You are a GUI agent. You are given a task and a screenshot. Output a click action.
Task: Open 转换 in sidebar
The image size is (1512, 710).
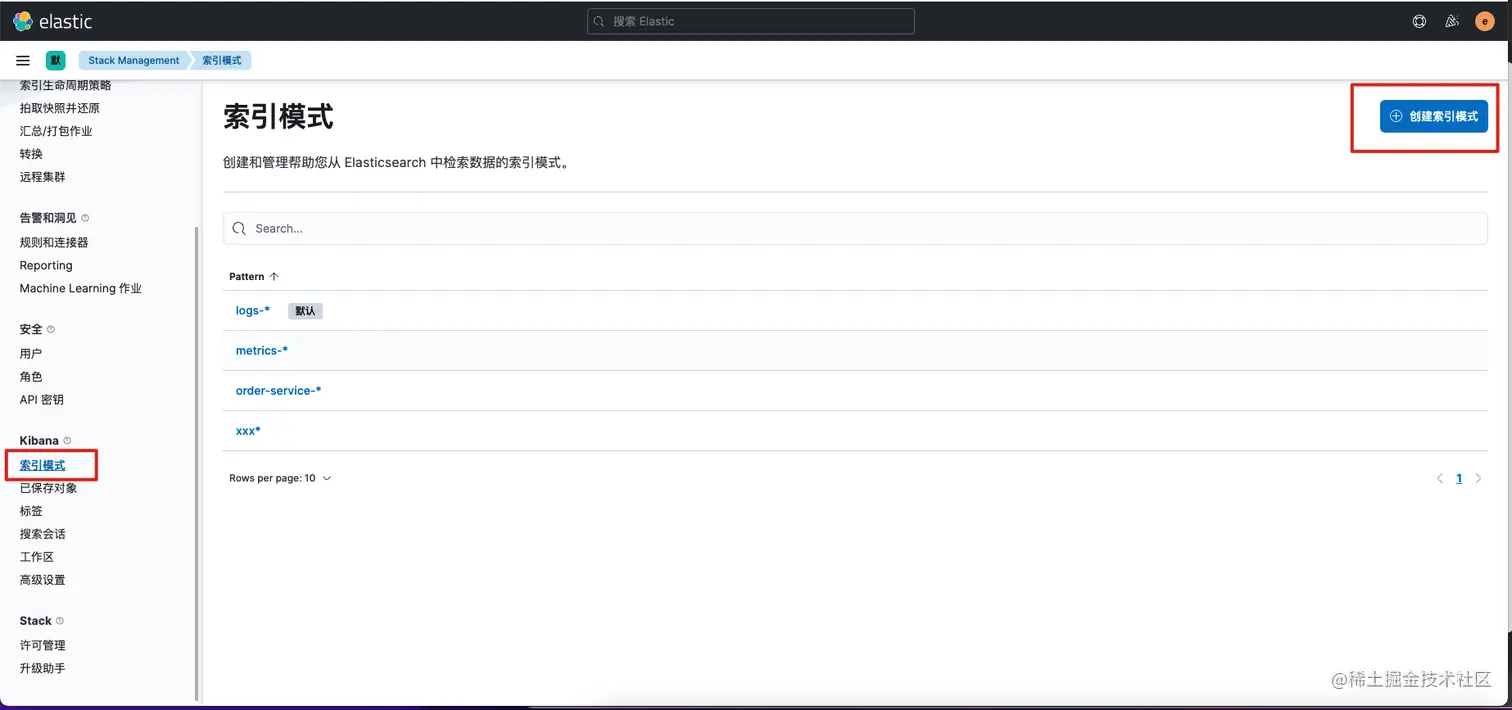pyautogui.click(x=31, y=154)
